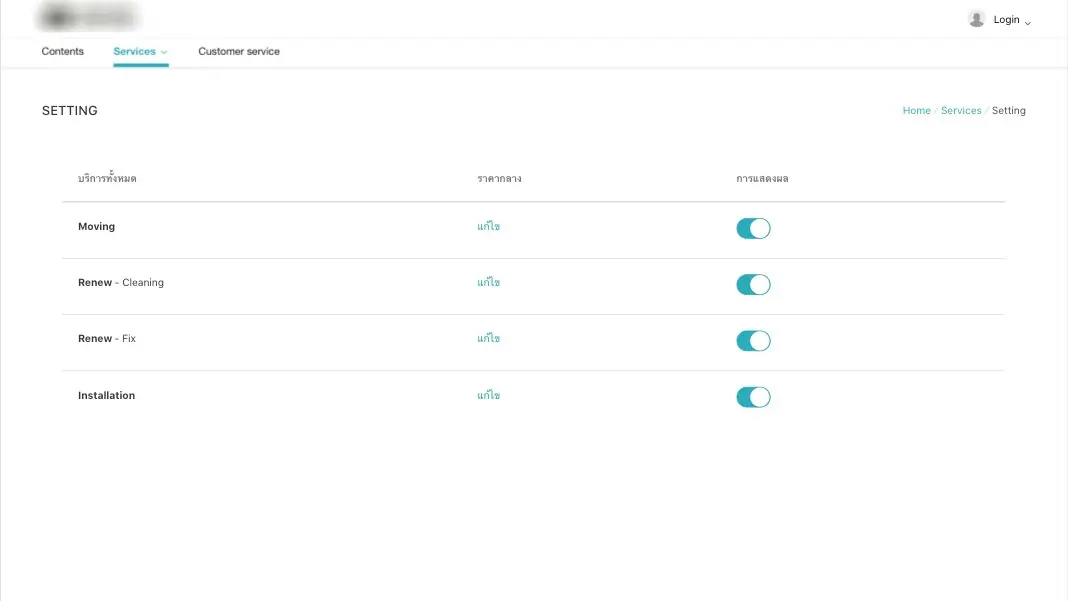
Task: Click แก้ไข for Renew - Cleaning
Action: point(489,282)
